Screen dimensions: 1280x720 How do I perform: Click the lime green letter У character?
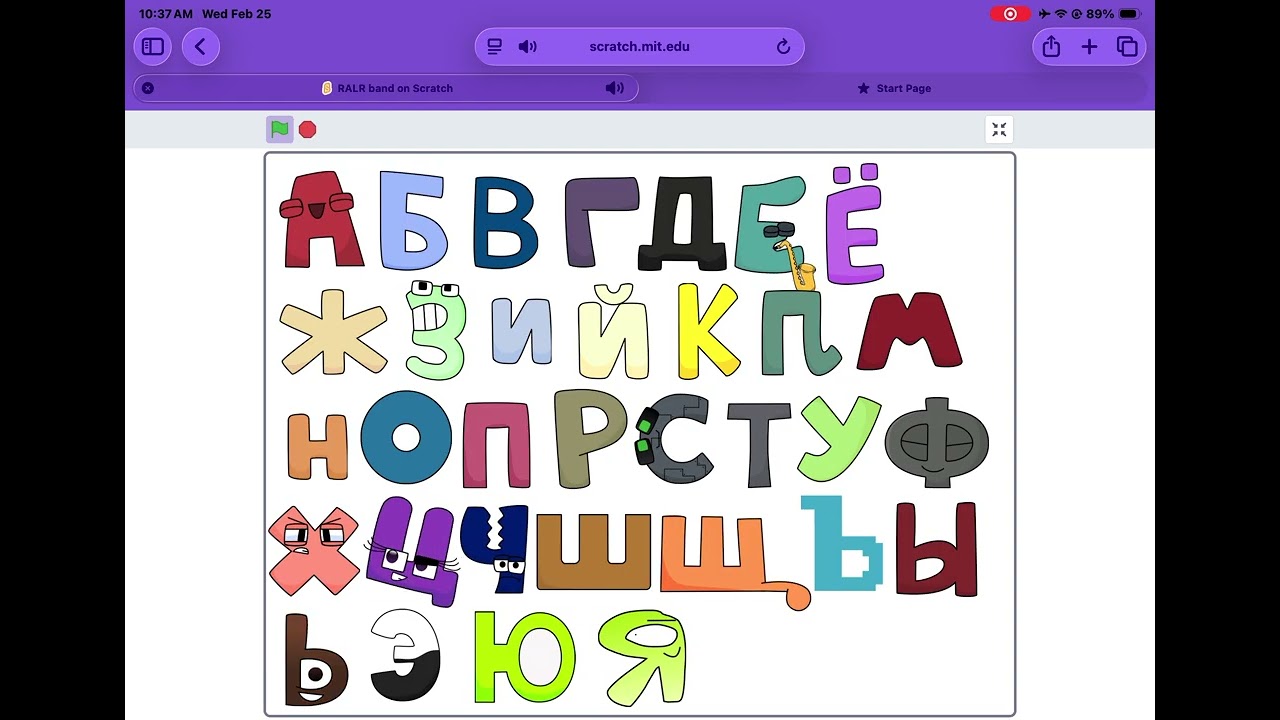coord(839,438)
